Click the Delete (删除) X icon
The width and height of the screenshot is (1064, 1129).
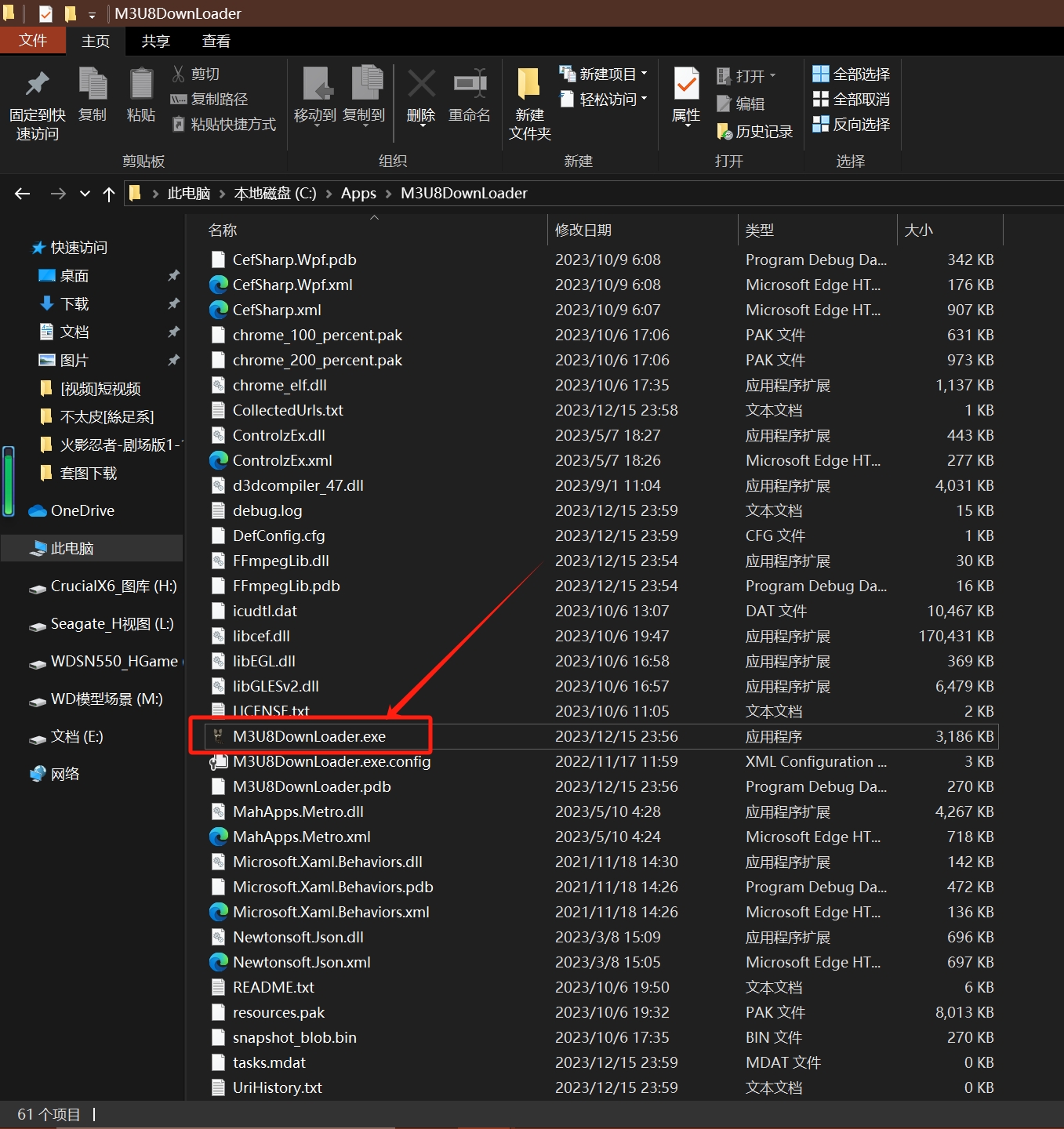pyautogui.click(x=421, y=84)
